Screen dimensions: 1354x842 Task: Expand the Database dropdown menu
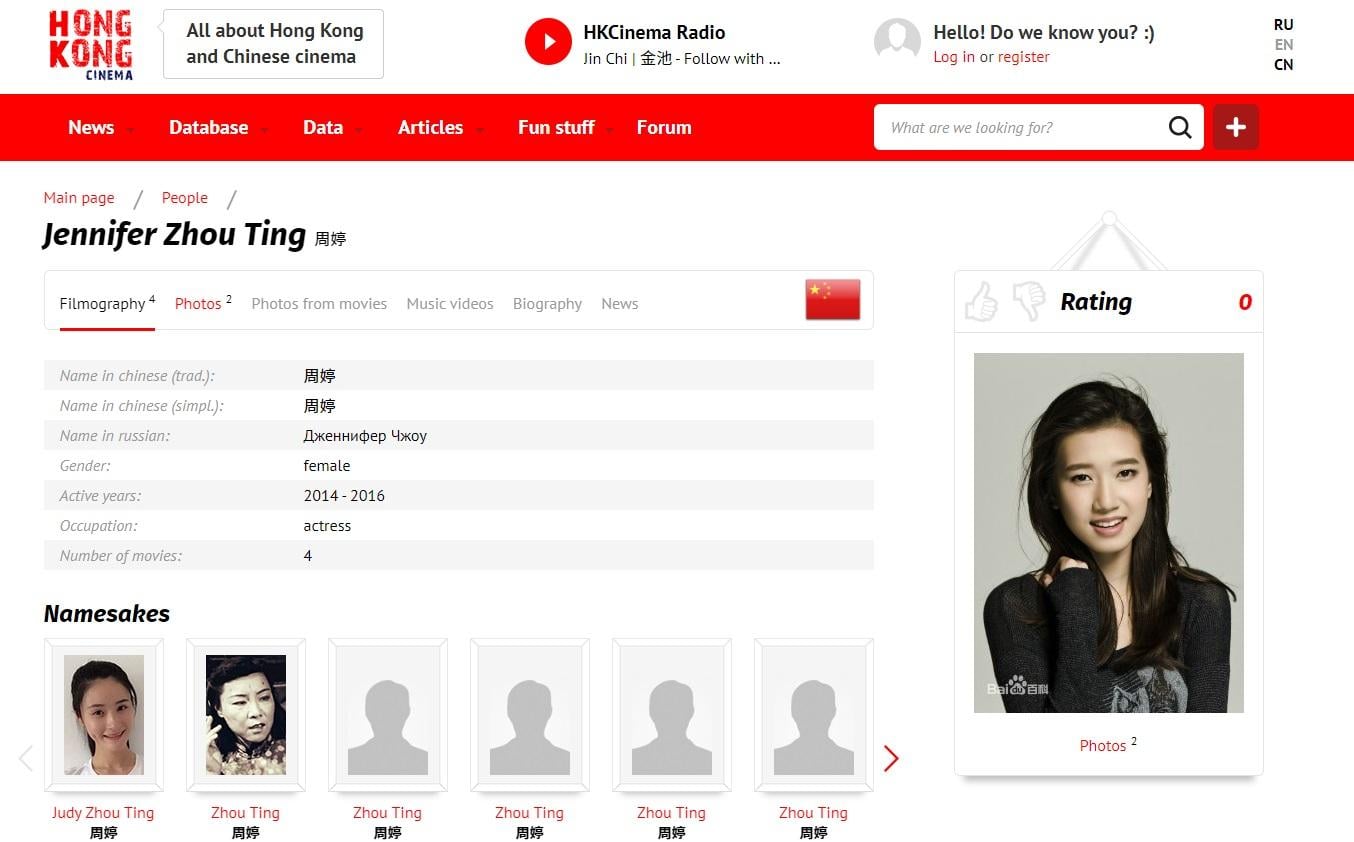[217, 128]
